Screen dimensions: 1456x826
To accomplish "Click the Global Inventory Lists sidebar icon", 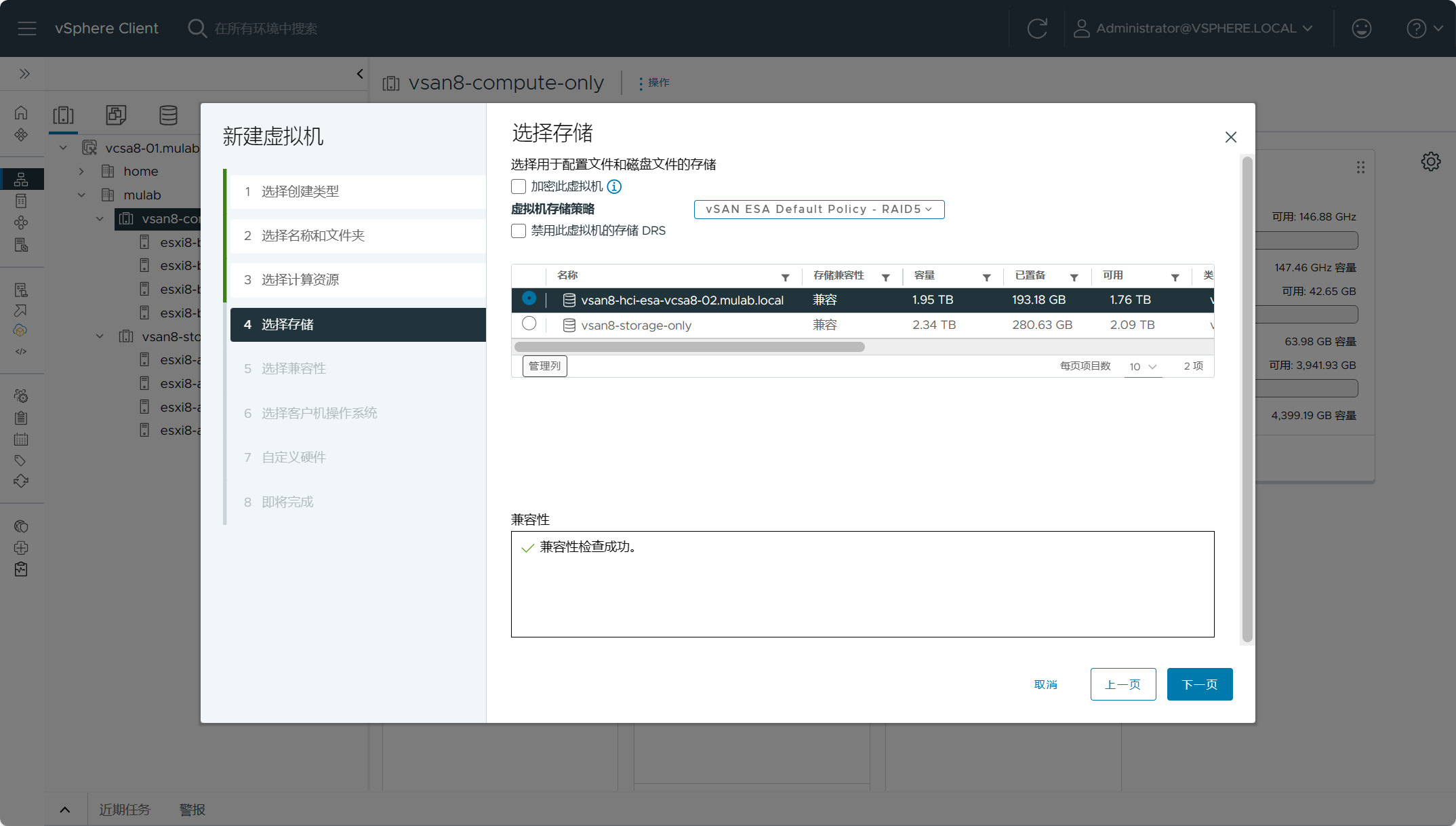I will [21, 245].
